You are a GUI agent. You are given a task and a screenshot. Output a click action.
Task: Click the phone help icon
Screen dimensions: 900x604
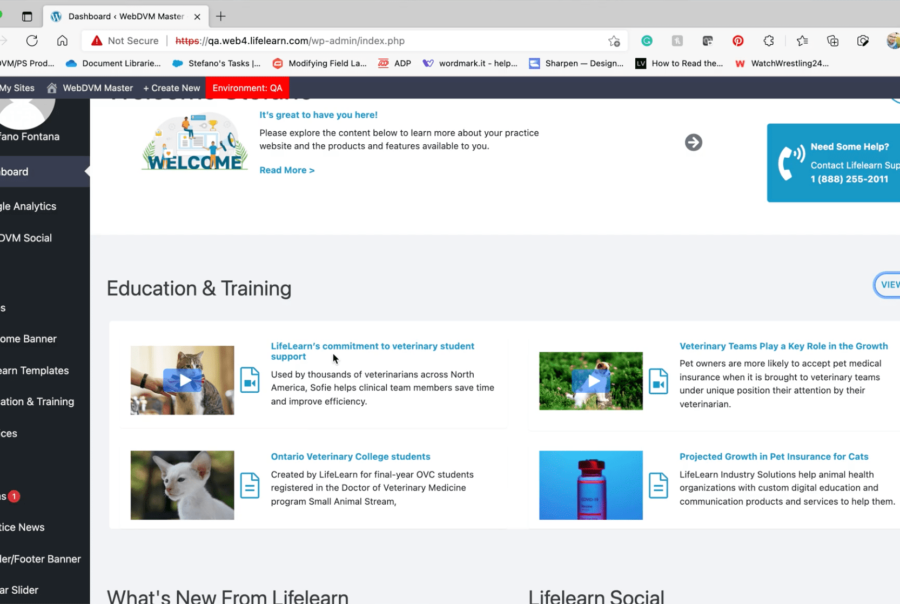click(x=791, y=164)
